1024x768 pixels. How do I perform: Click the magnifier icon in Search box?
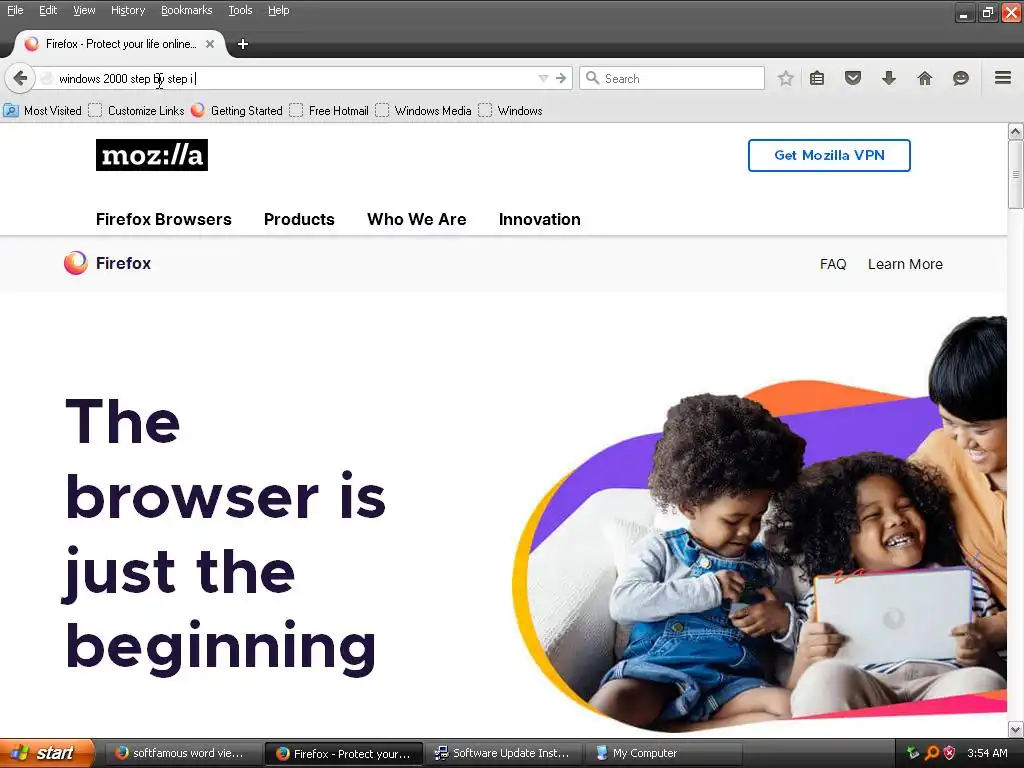point(592,78)
